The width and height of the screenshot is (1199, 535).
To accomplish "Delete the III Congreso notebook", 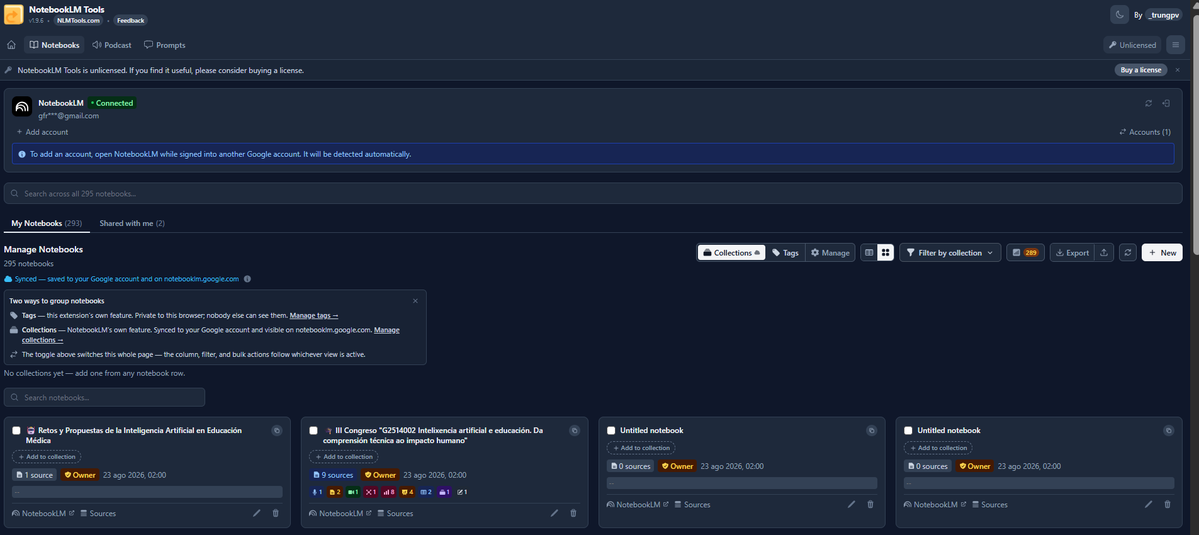I will pyautogui.click(x=574, y=513).
